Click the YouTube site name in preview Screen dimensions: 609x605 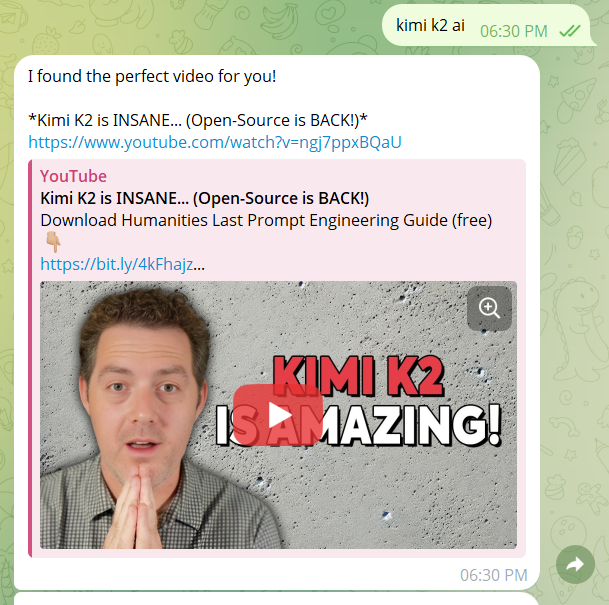pyautogui.click(x=73, y=176)
